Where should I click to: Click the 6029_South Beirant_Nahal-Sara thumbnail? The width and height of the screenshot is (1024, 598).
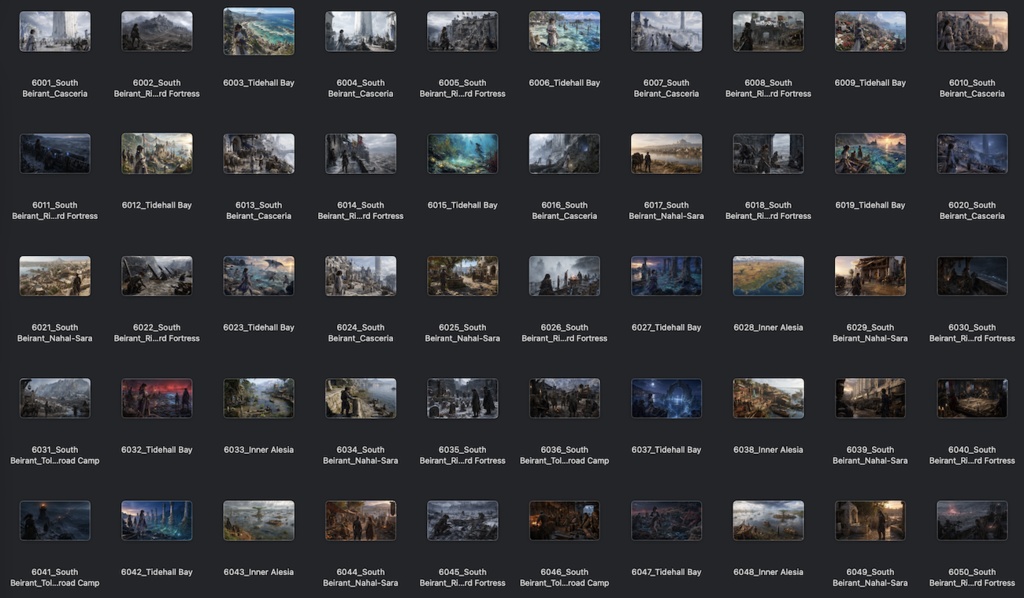point(870,275)
